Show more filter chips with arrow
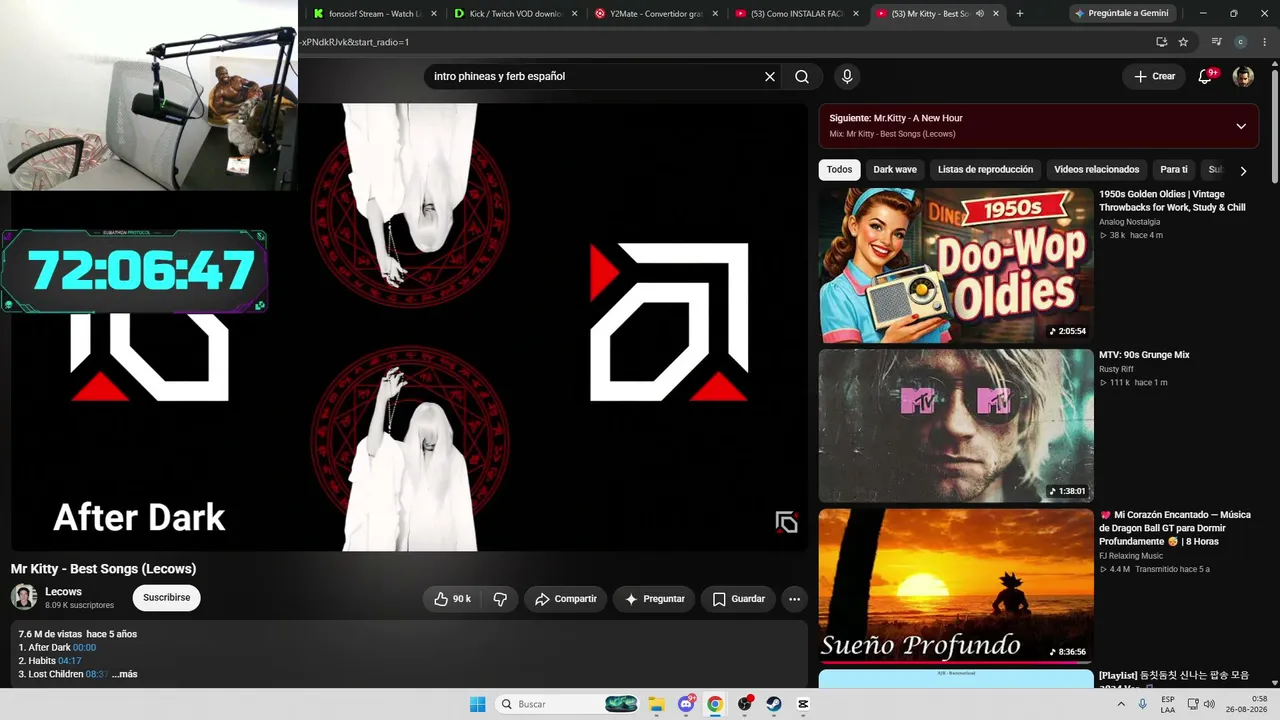Viewport: 1280px width, 720px height. coord(1243,171)
